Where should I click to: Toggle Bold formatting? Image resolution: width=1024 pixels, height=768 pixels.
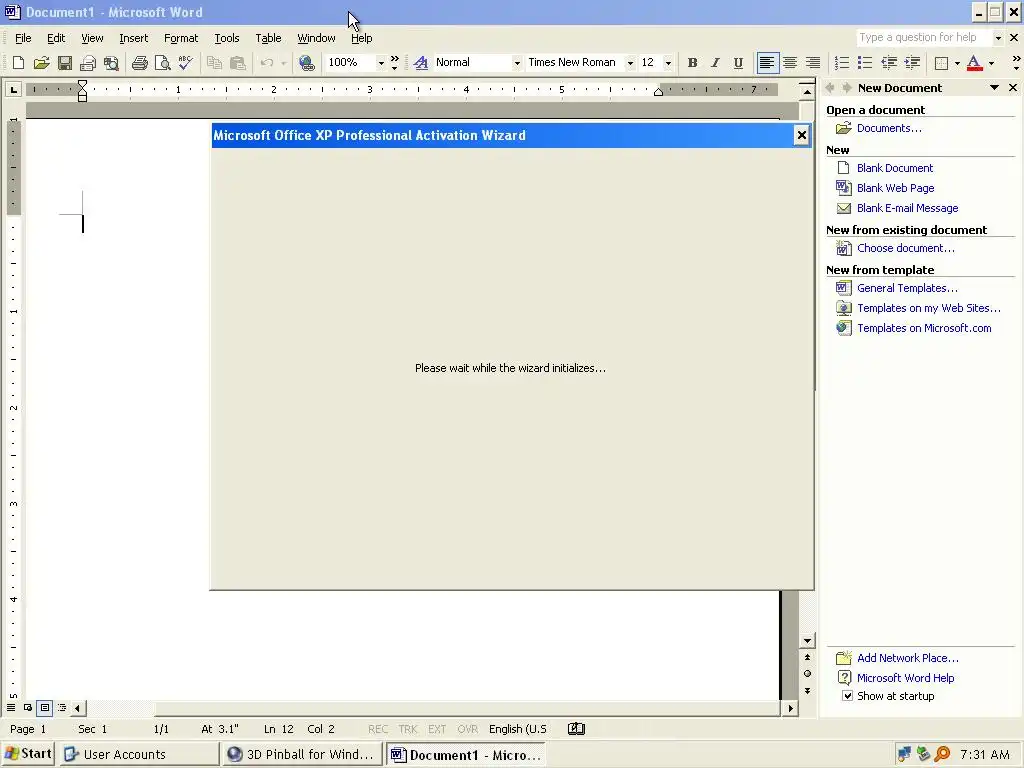click(x=692, y=63)
